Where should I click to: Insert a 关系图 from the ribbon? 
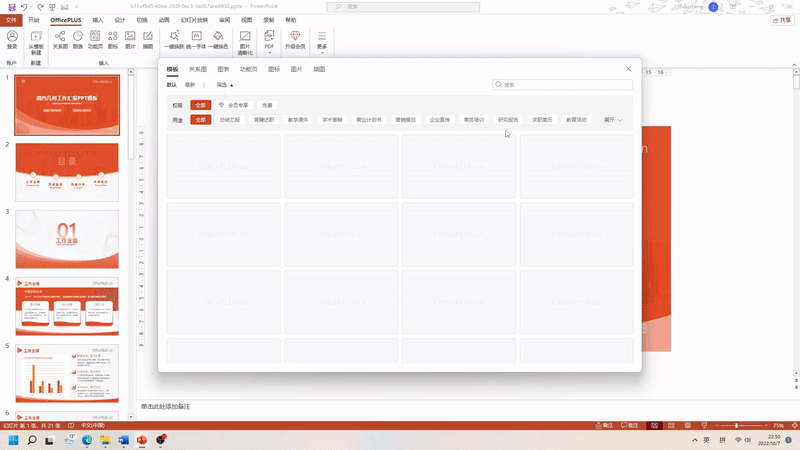(x=60, y=40)
